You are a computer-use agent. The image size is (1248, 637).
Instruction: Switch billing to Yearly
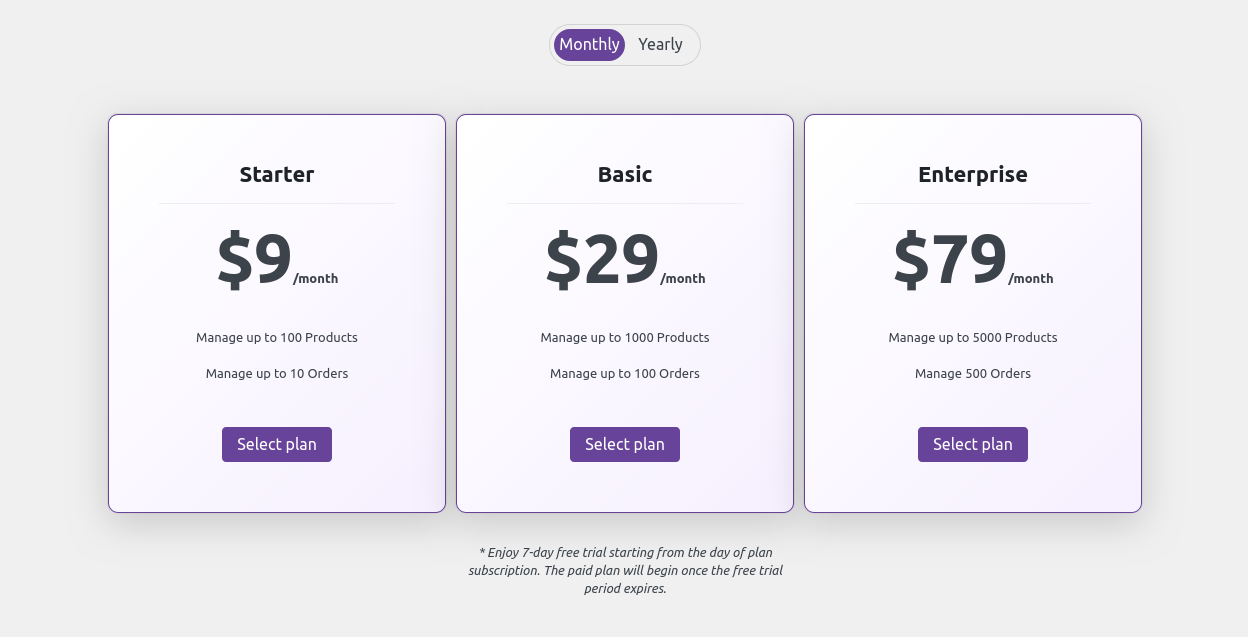(660, 44)
